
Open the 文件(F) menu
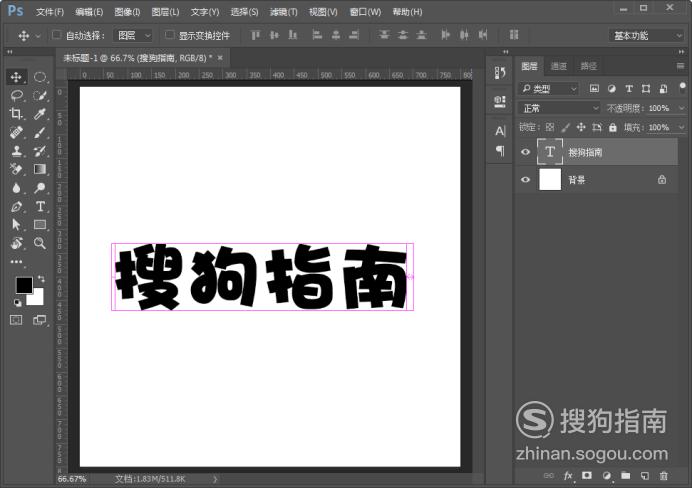[49, 12]
